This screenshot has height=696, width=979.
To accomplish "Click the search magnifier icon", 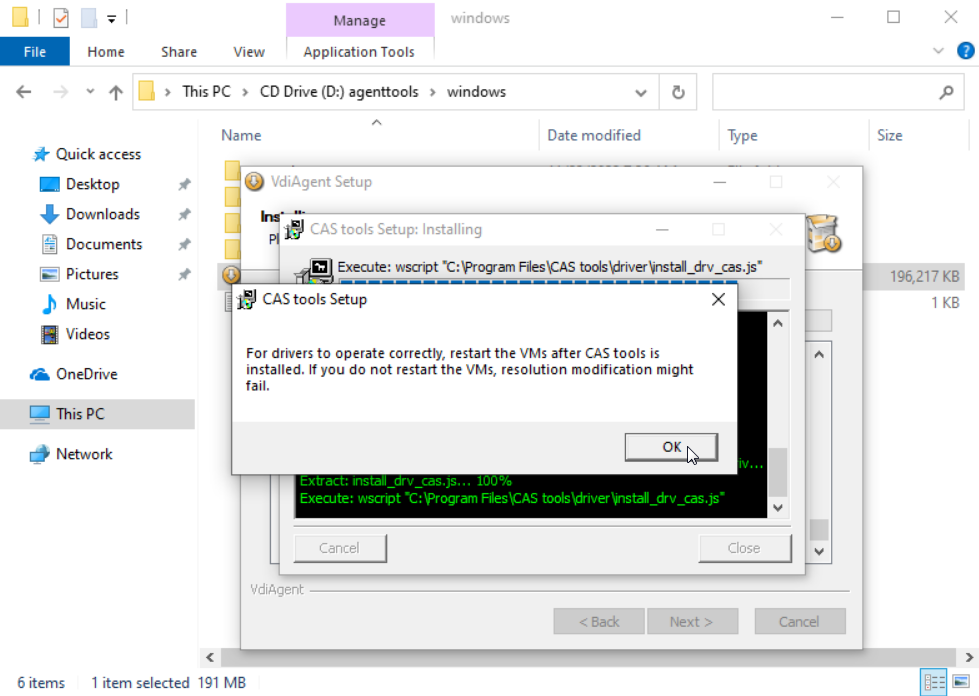I will 946,92.
